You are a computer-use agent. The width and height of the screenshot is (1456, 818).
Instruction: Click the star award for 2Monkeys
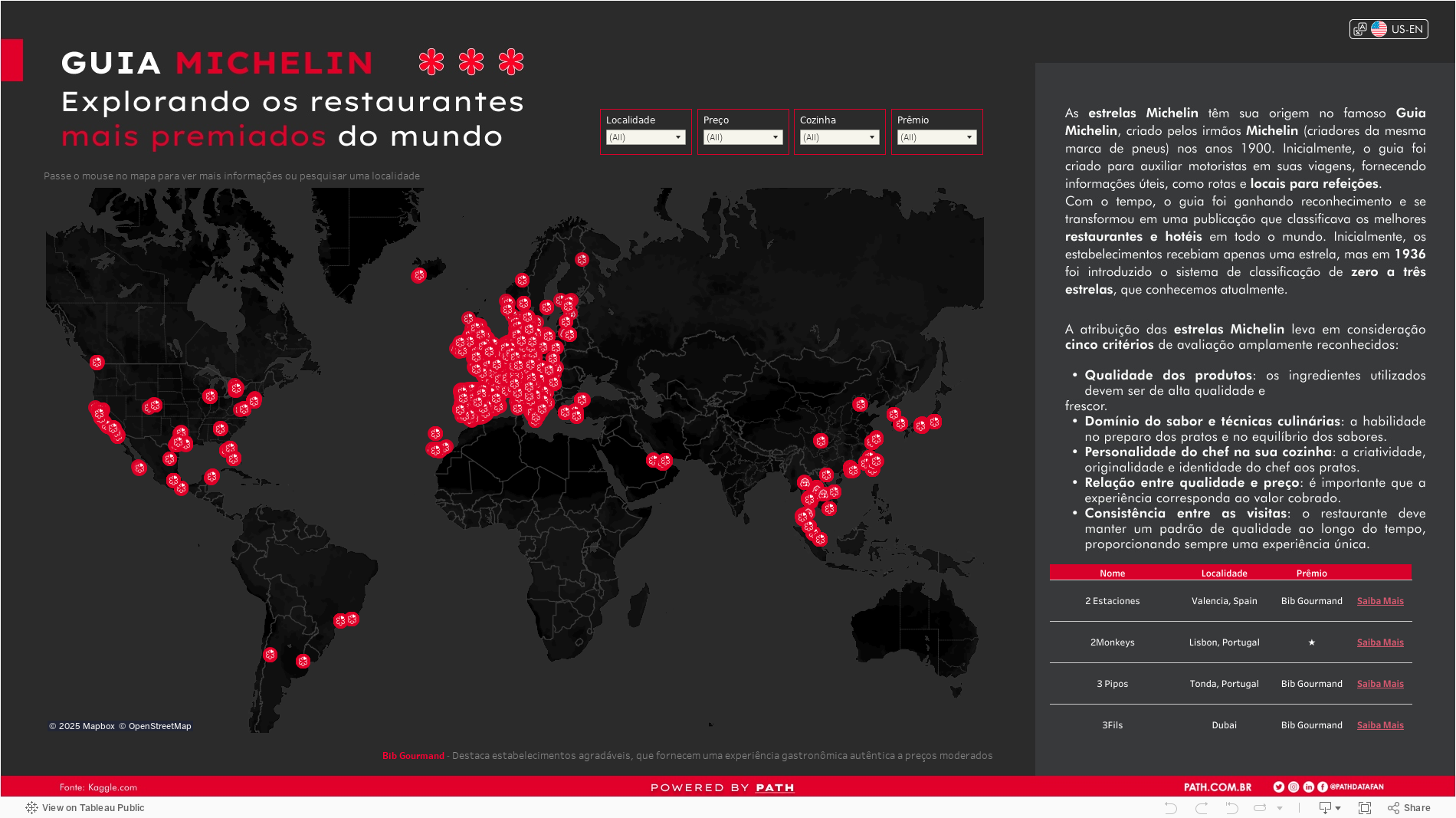coord(1311,642)
